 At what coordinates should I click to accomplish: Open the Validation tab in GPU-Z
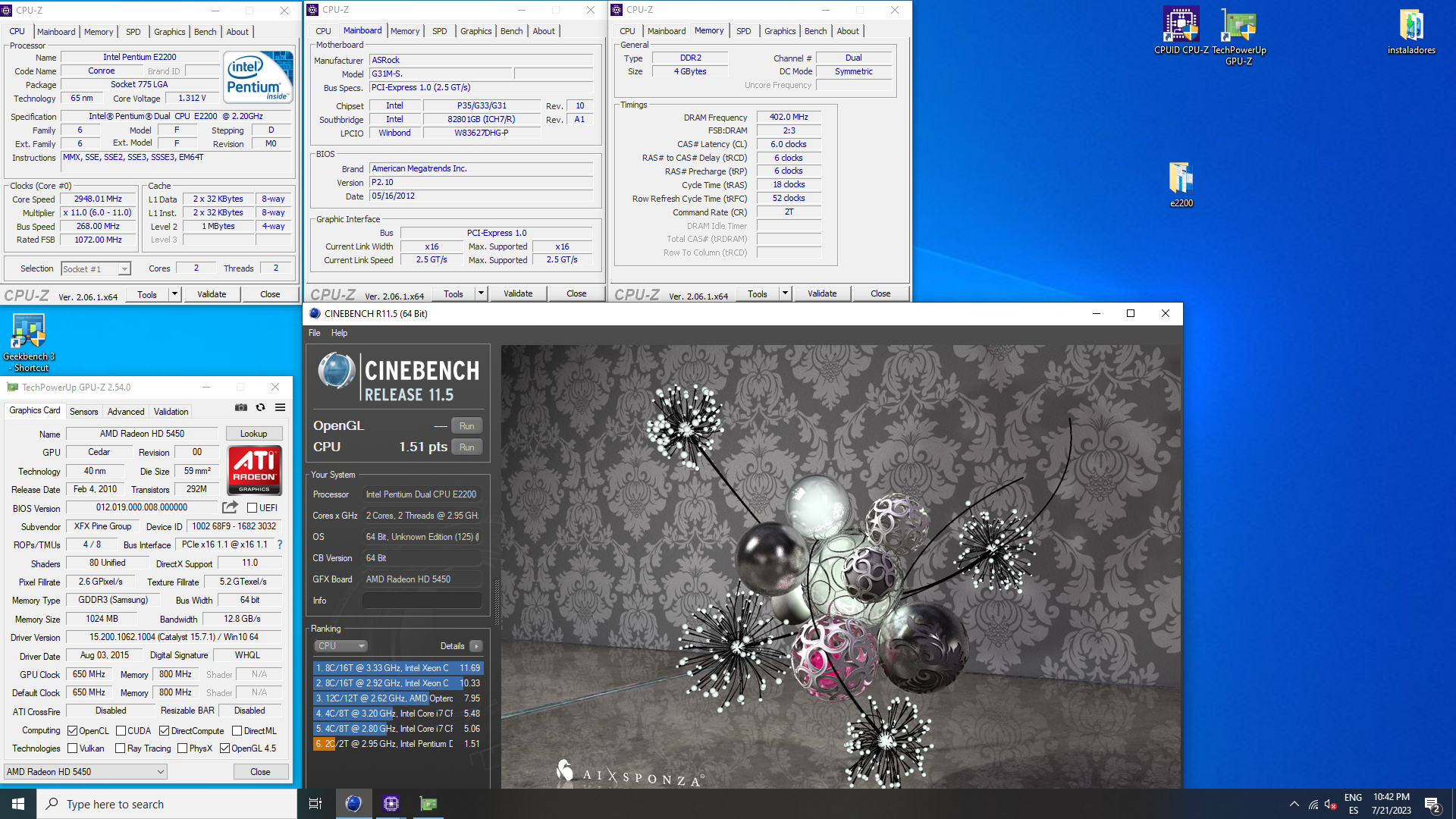(171, 411)
